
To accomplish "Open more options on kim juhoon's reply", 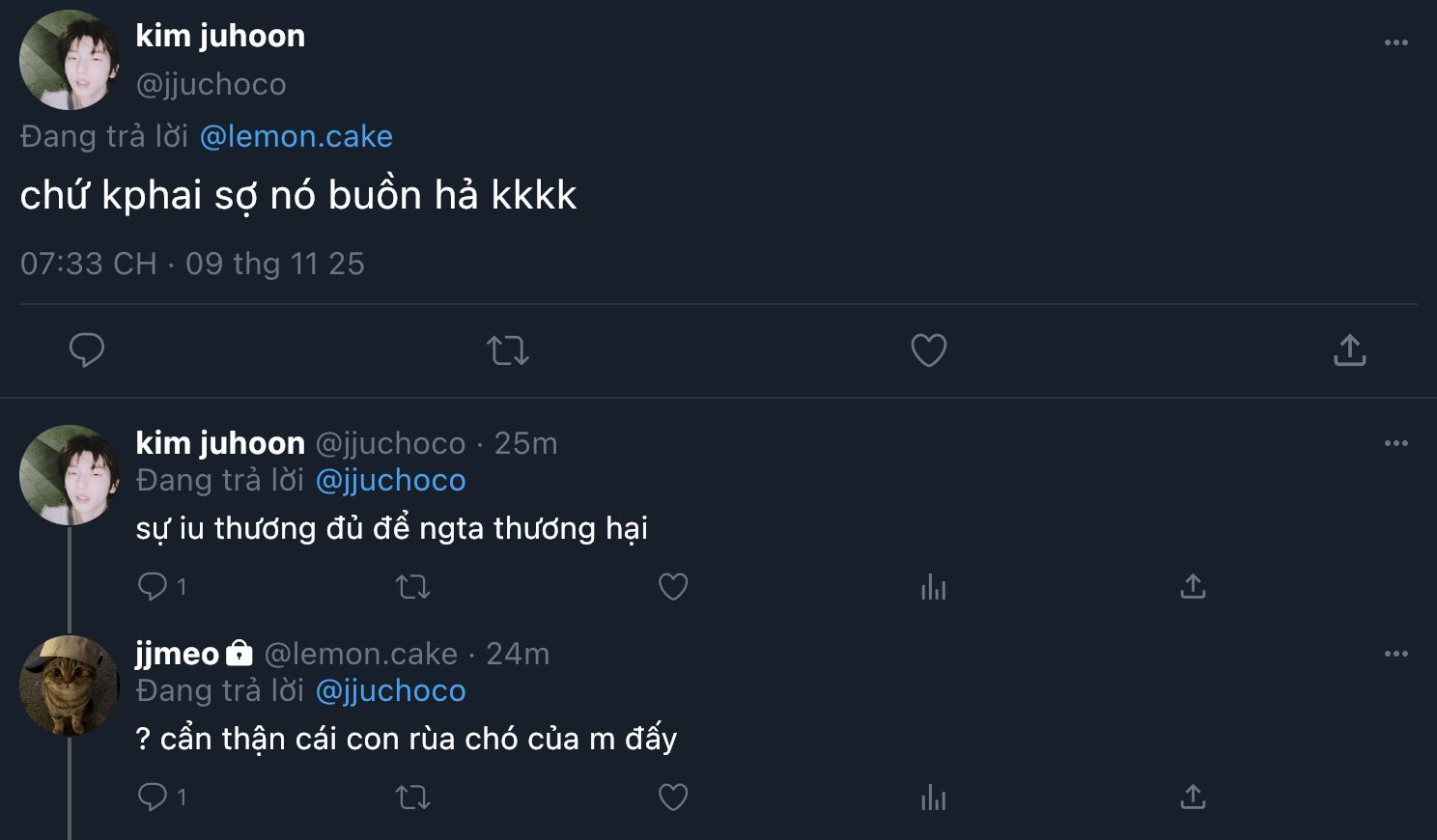I will pyautogui.click(x=1395, y=443).
